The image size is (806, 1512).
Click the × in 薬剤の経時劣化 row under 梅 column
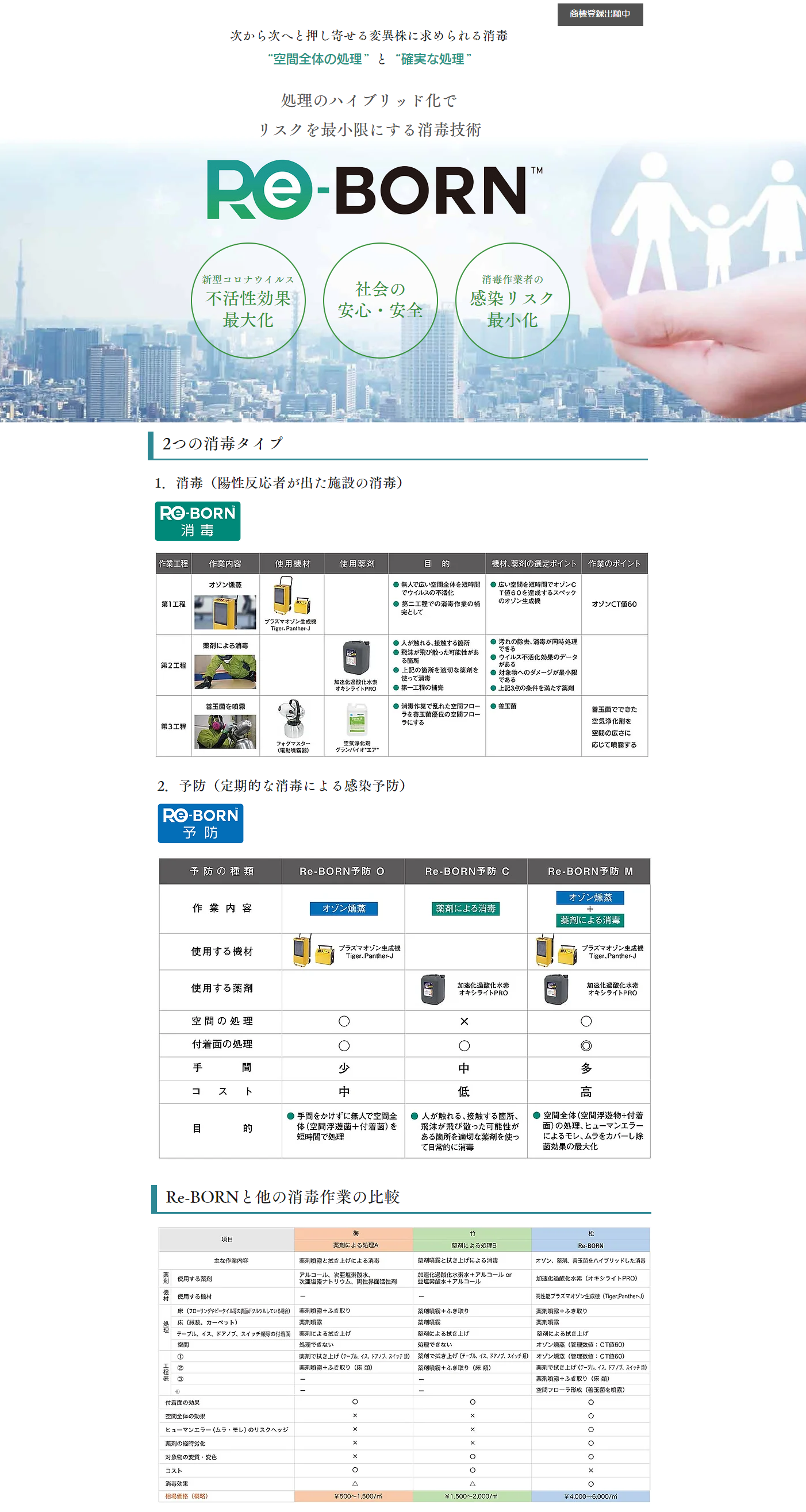pyautogui.click(x=355, y=1442)
